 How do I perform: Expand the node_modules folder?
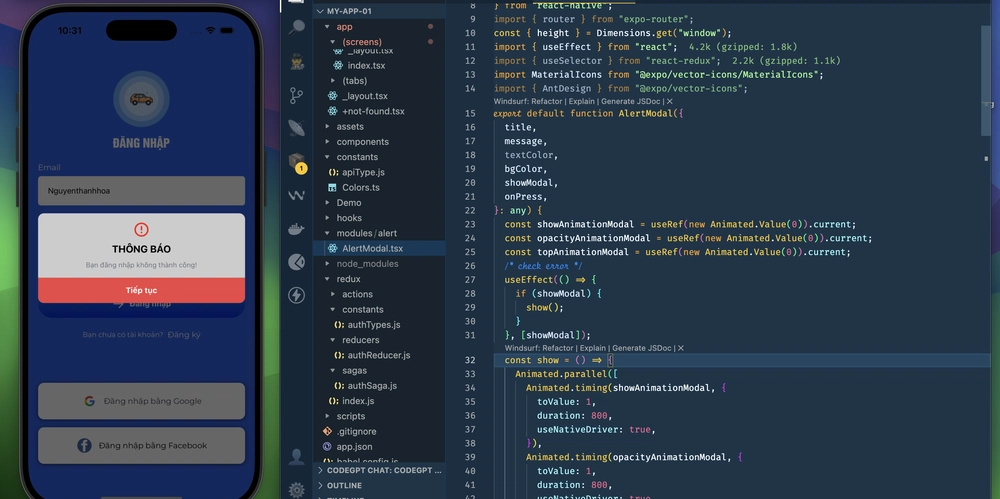367,264
